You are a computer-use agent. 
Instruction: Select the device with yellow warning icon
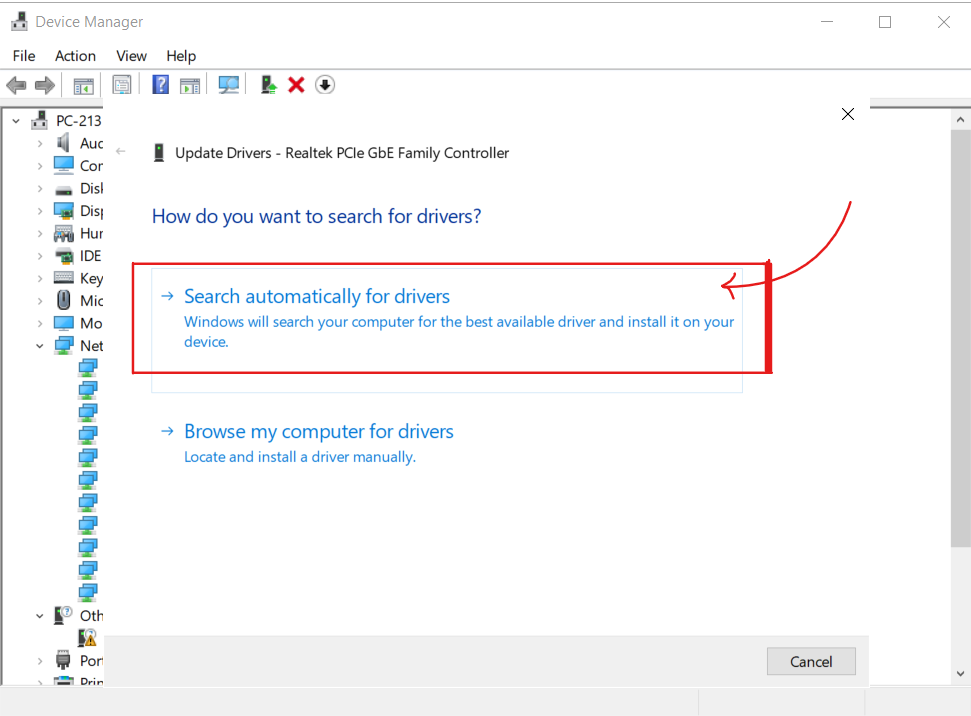click(x=89, y=637)
